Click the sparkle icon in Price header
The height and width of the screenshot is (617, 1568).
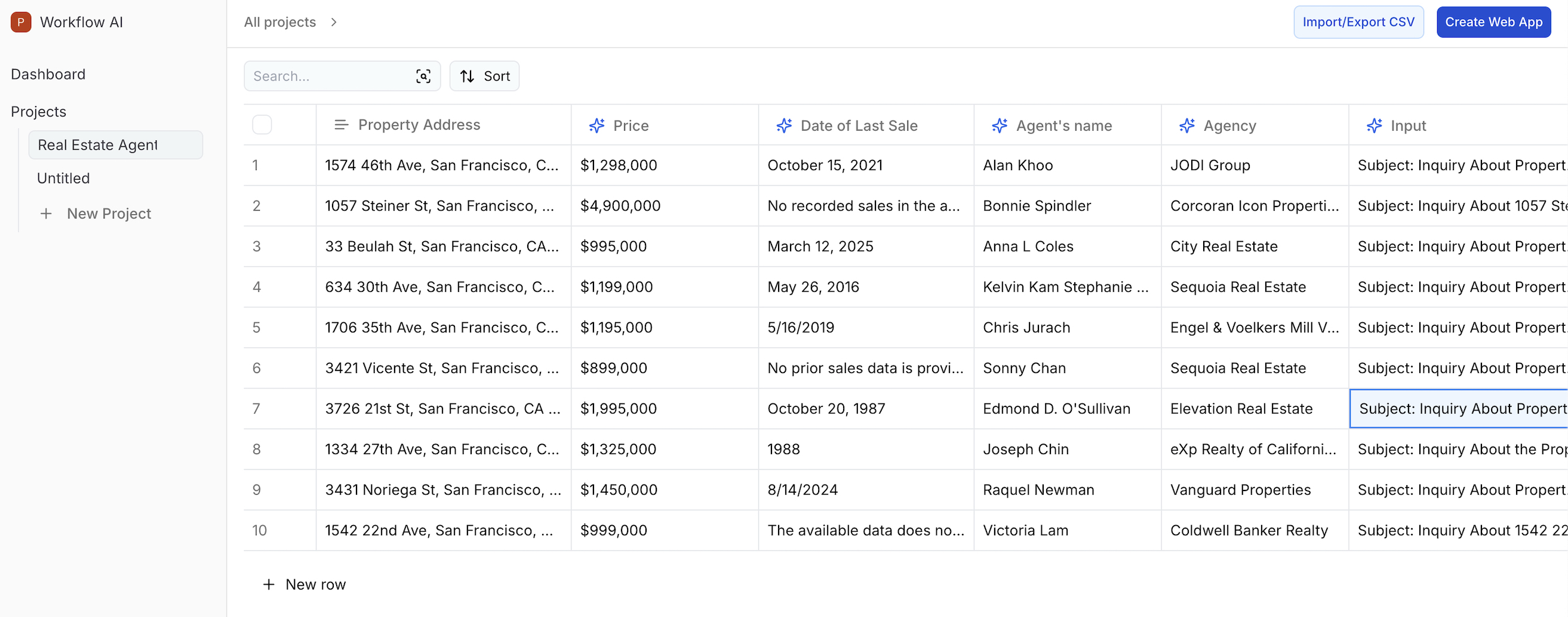pos(597,125)
